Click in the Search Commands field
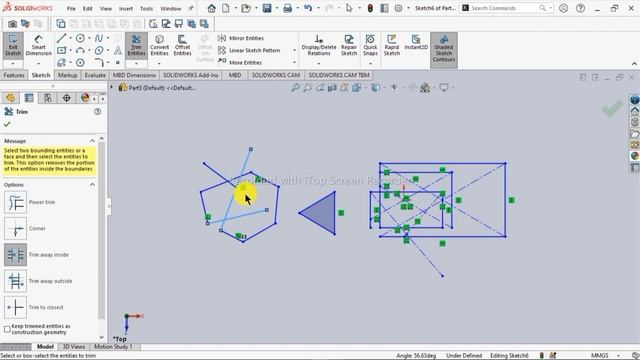This screenshot has height=360, width=640. point(506,8)
